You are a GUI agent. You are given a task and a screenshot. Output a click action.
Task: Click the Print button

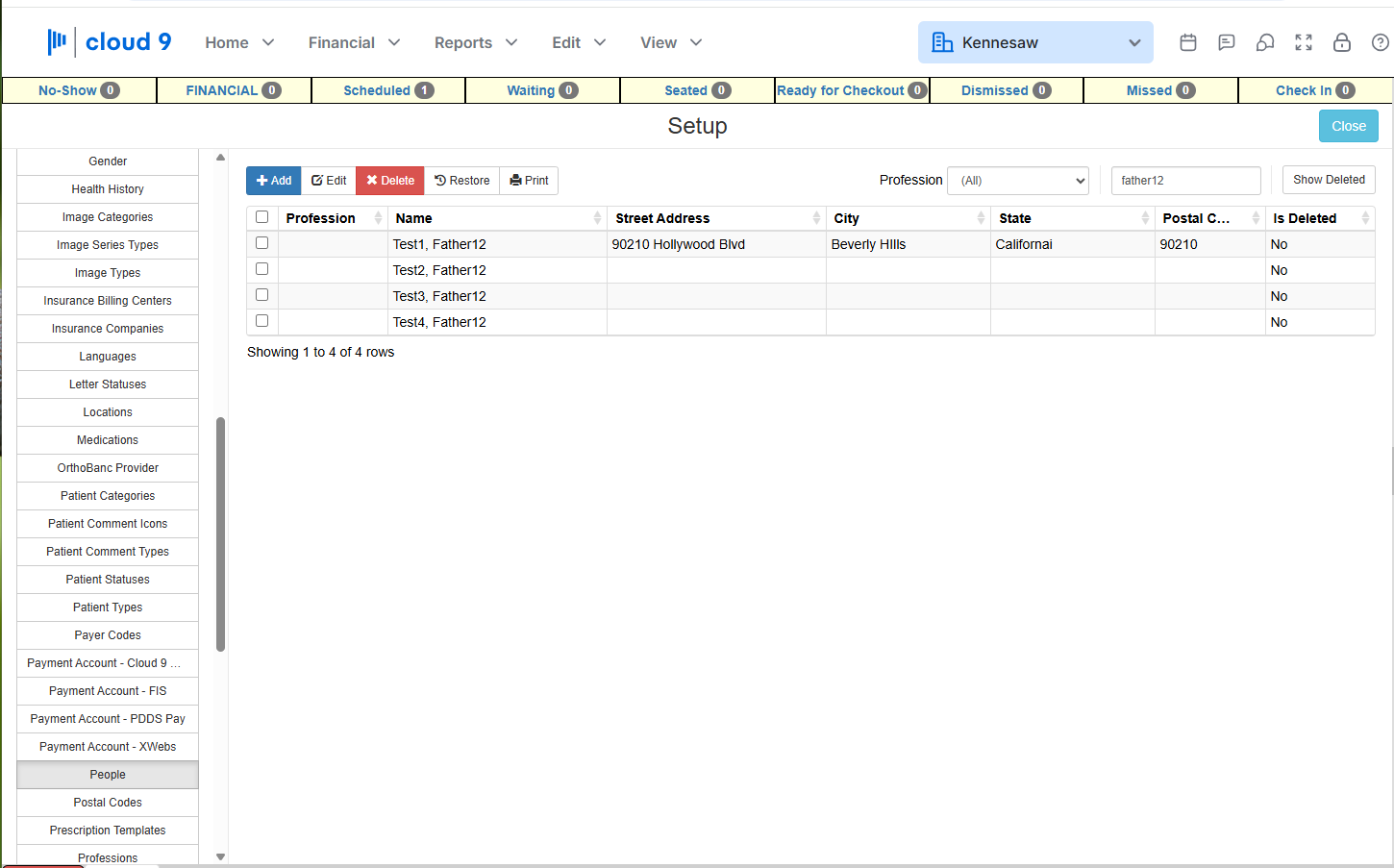click(529, 181)
